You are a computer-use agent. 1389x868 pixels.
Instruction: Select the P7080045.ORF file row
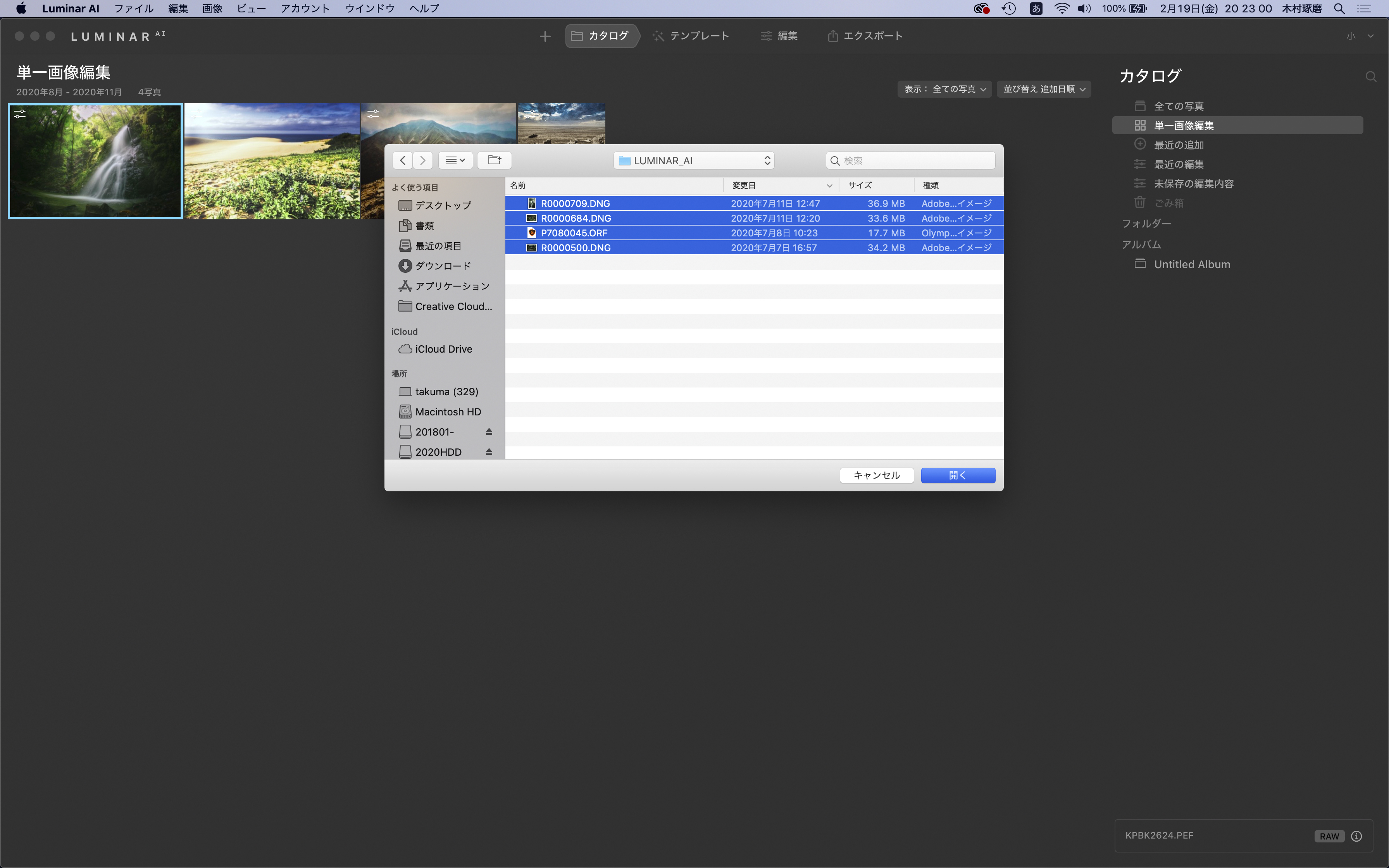pos(574,233)
